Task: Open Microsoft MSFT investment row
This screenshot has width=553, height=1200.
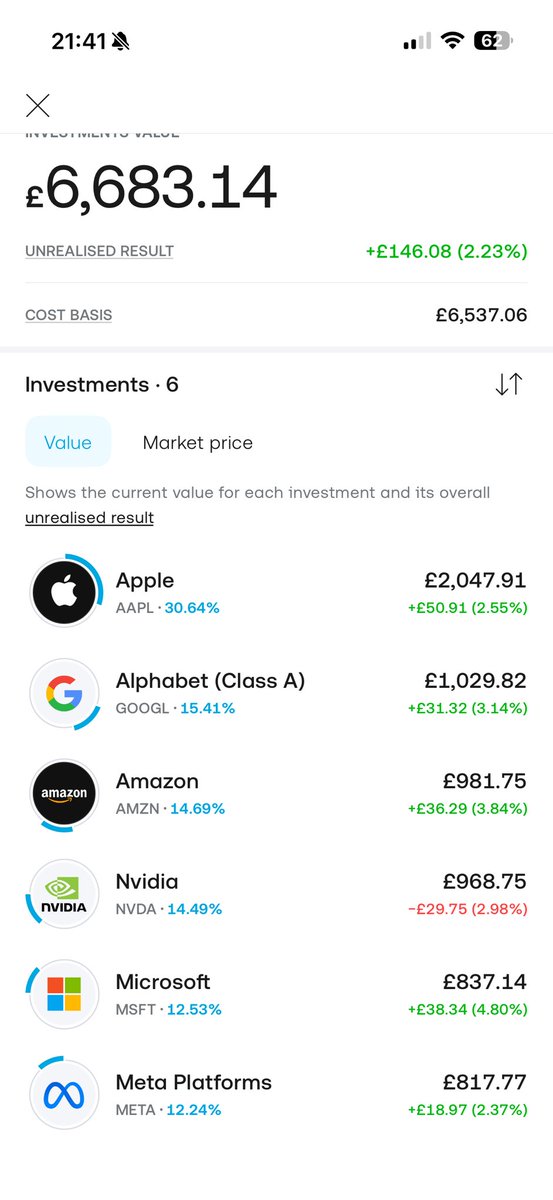Action: click(276, 994)
